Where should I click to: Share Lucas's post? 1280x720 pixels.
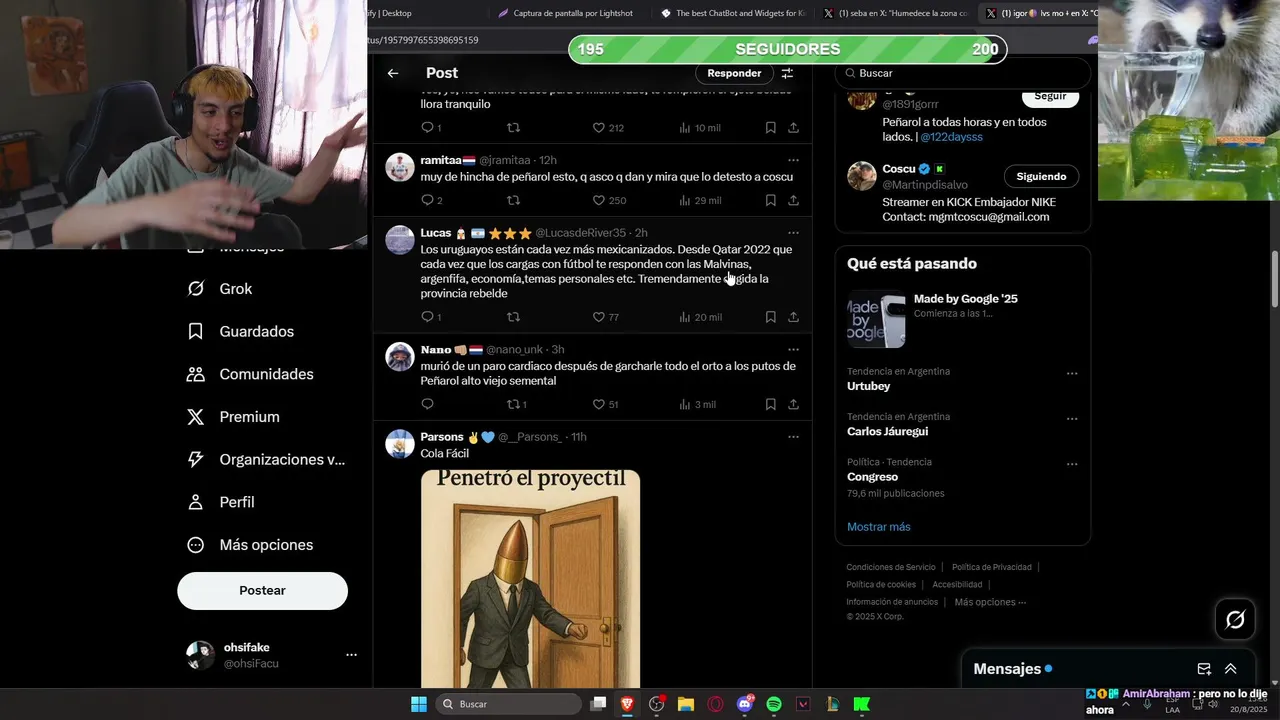tap(793, 317)
